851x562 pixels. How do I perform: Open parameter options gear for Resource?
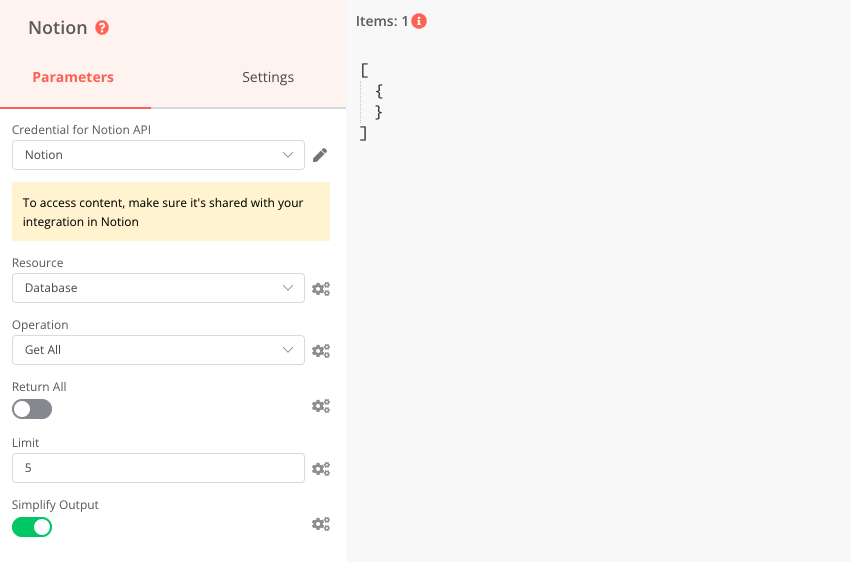(x=320, y=289)
